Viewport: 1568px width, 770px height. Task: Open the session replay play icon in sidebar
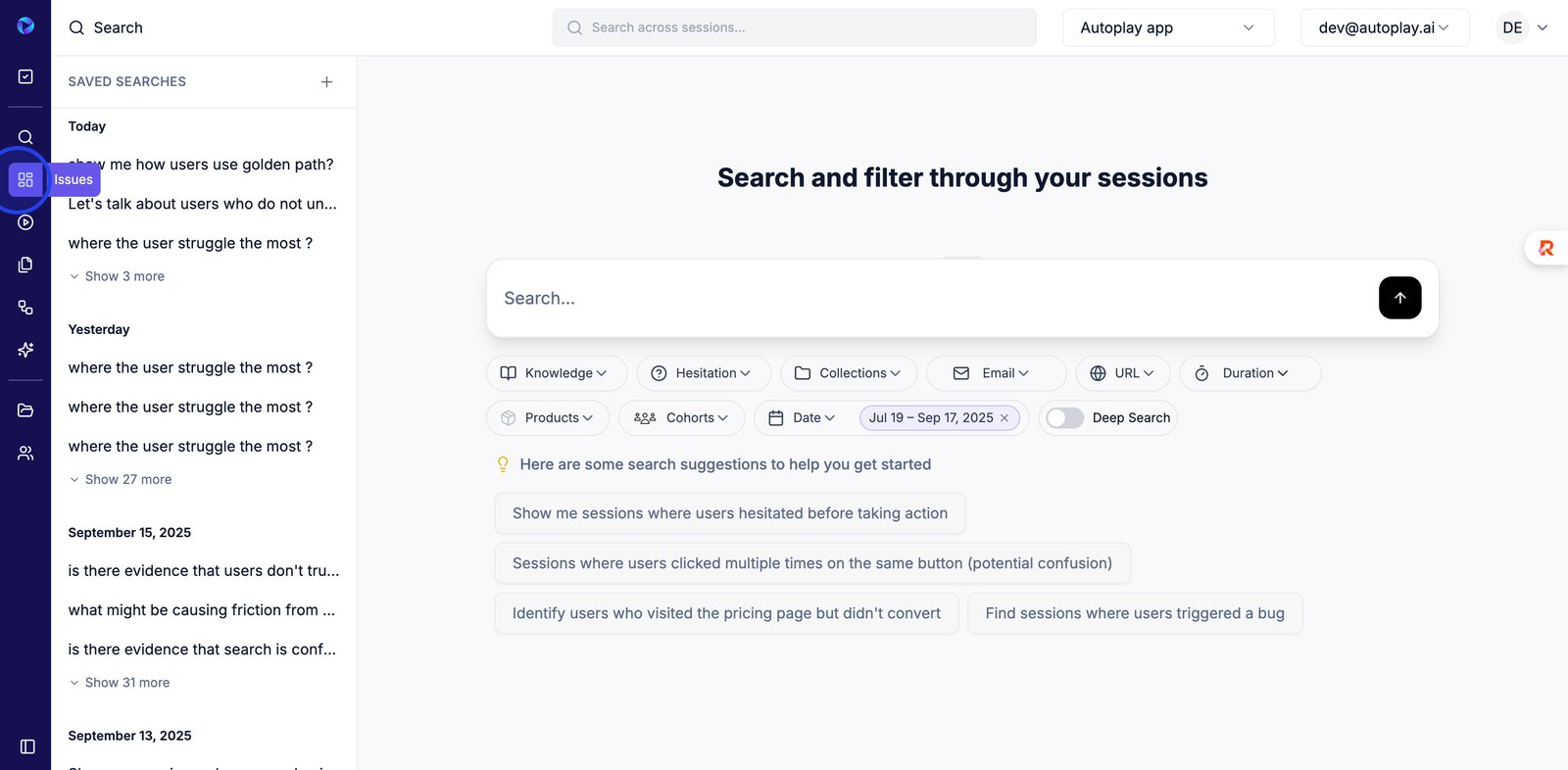pyautogui.click(x=25, y=222)
